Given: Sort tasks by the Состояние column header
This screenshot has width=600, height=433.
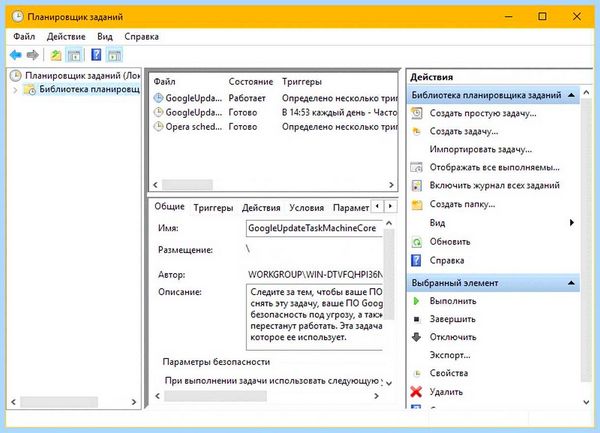Looking at the screenshot, I should [251, 82].
